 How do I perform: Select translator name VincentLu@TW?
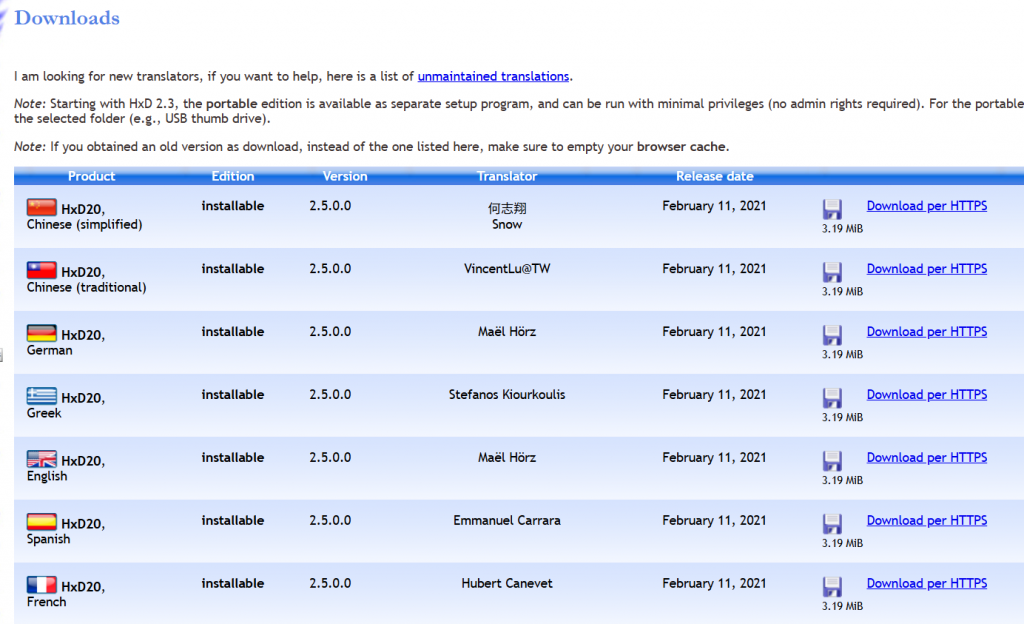507,268
